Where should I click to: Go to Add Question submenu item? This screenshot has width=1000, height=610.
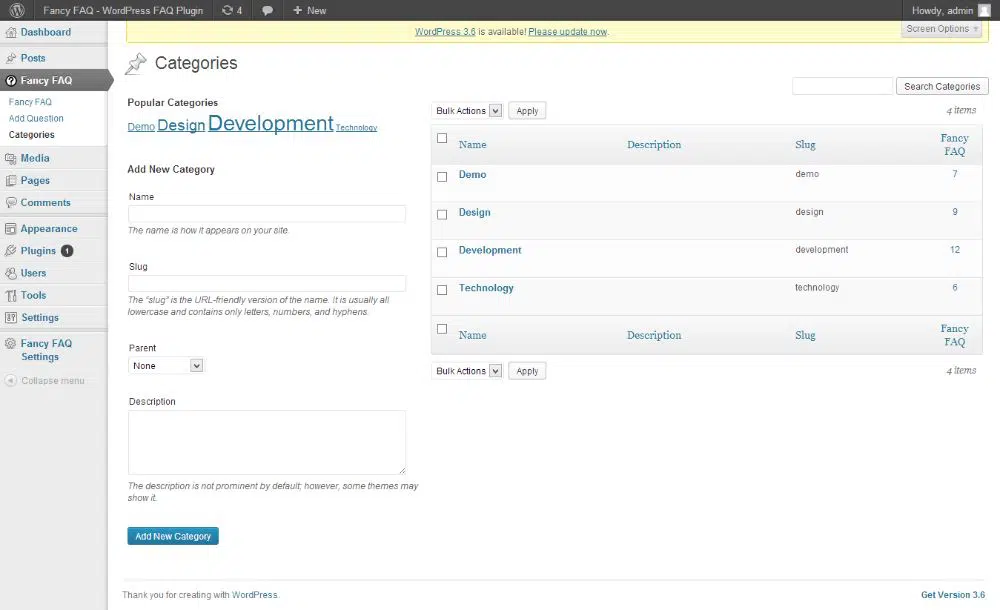tap(36, 118)
